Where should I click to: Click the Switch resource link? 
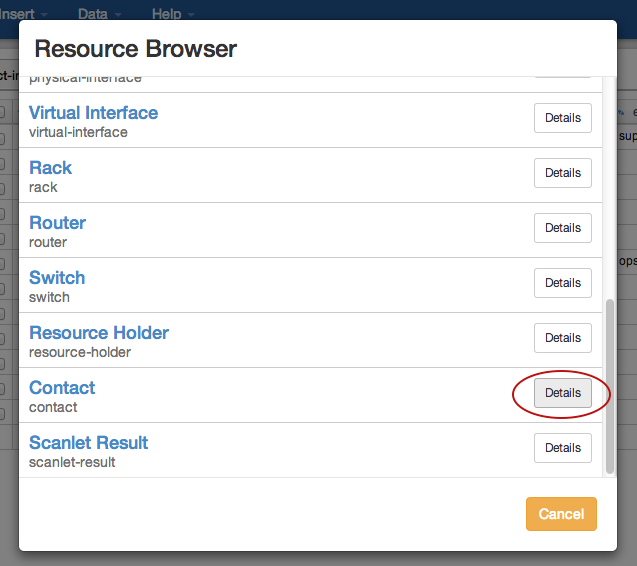click(57, 278)
